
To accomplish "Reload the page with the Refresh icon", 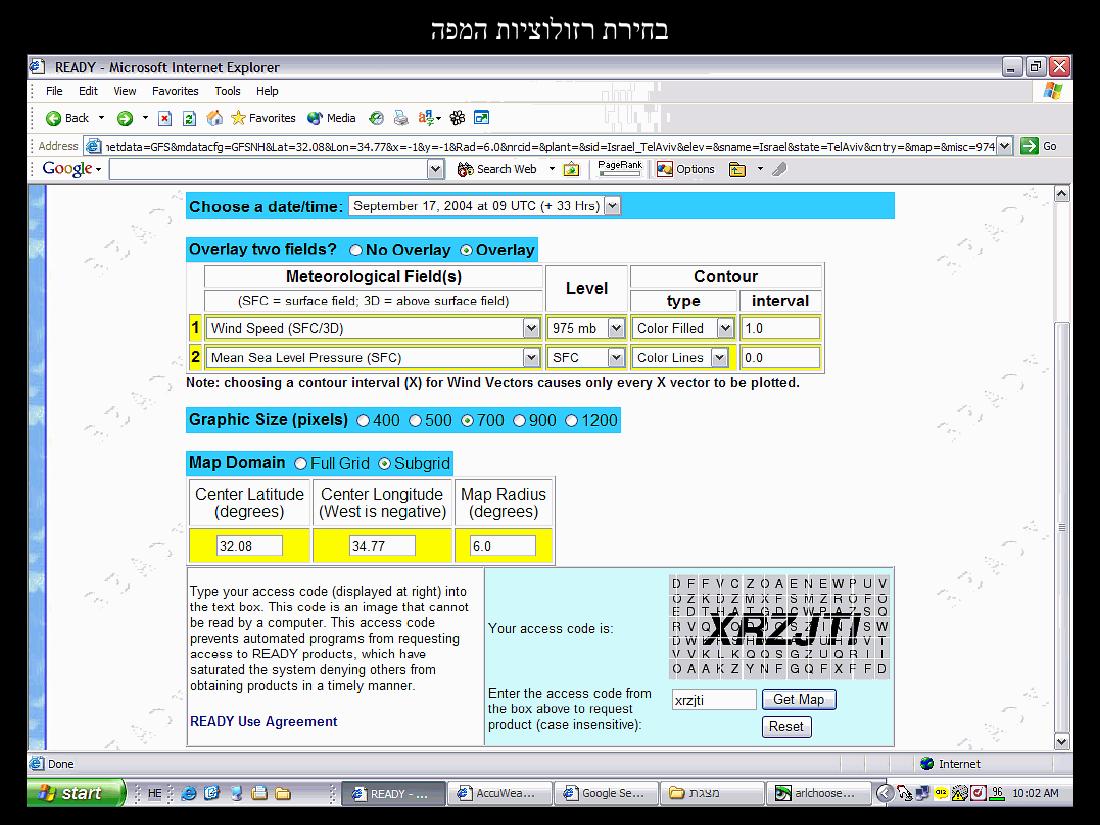I will tap(189, 119).
